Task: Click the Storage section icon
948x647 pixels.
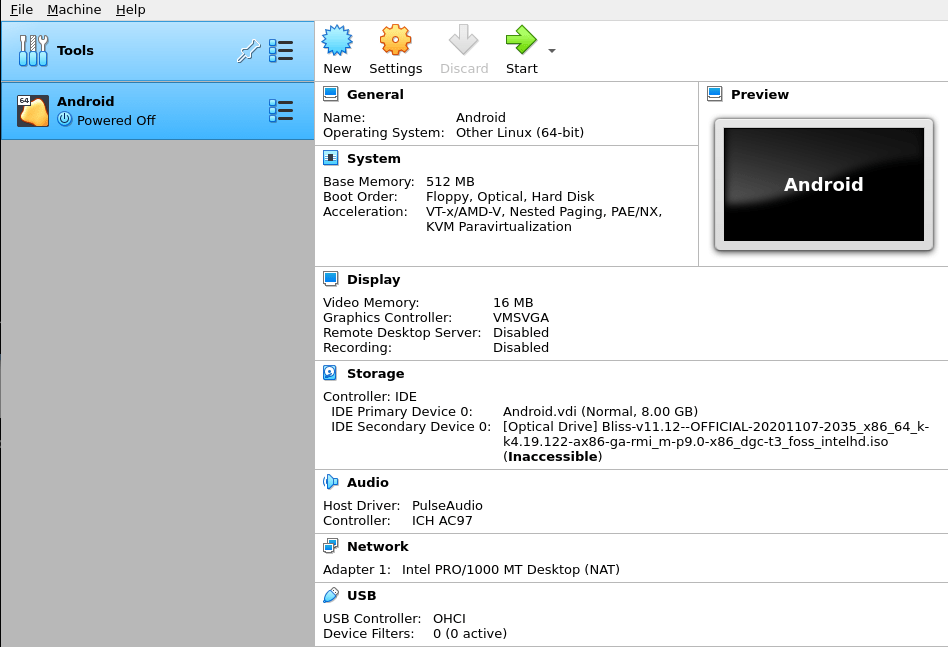Action: click(329, 372)
